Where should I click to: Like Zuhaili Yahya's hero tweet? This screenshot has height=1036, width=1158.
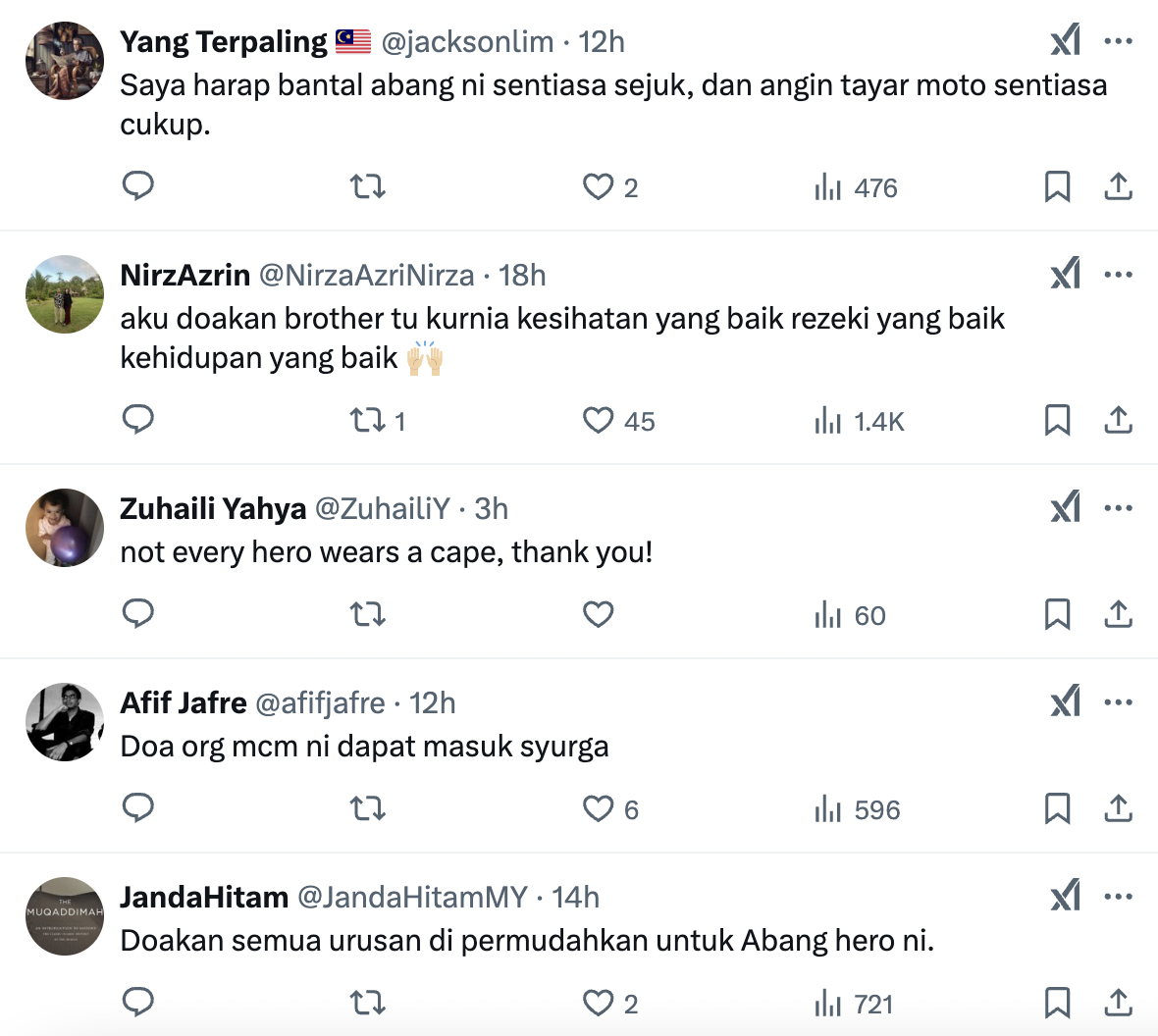[x=598, y=614]
